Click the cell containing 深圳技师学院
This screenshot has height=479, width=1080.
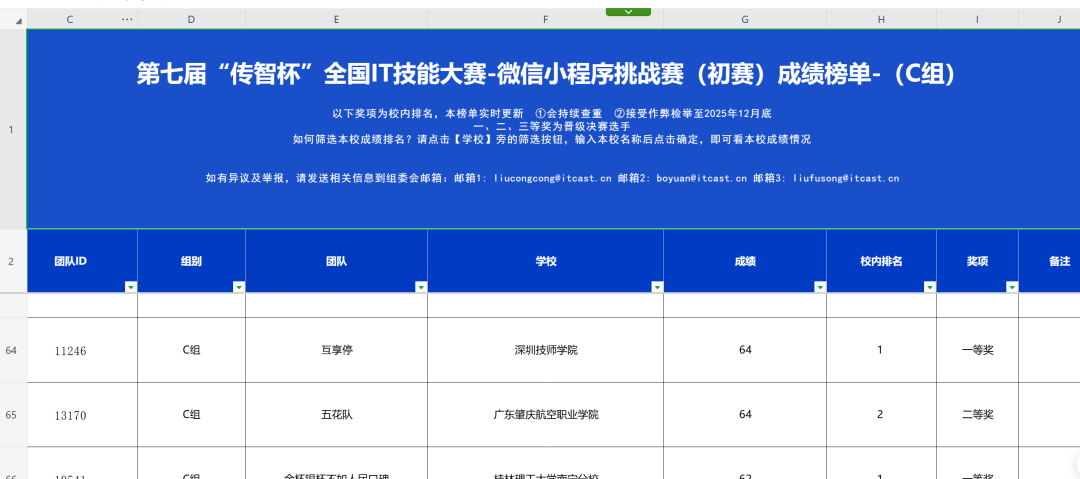tap(545, 351)
